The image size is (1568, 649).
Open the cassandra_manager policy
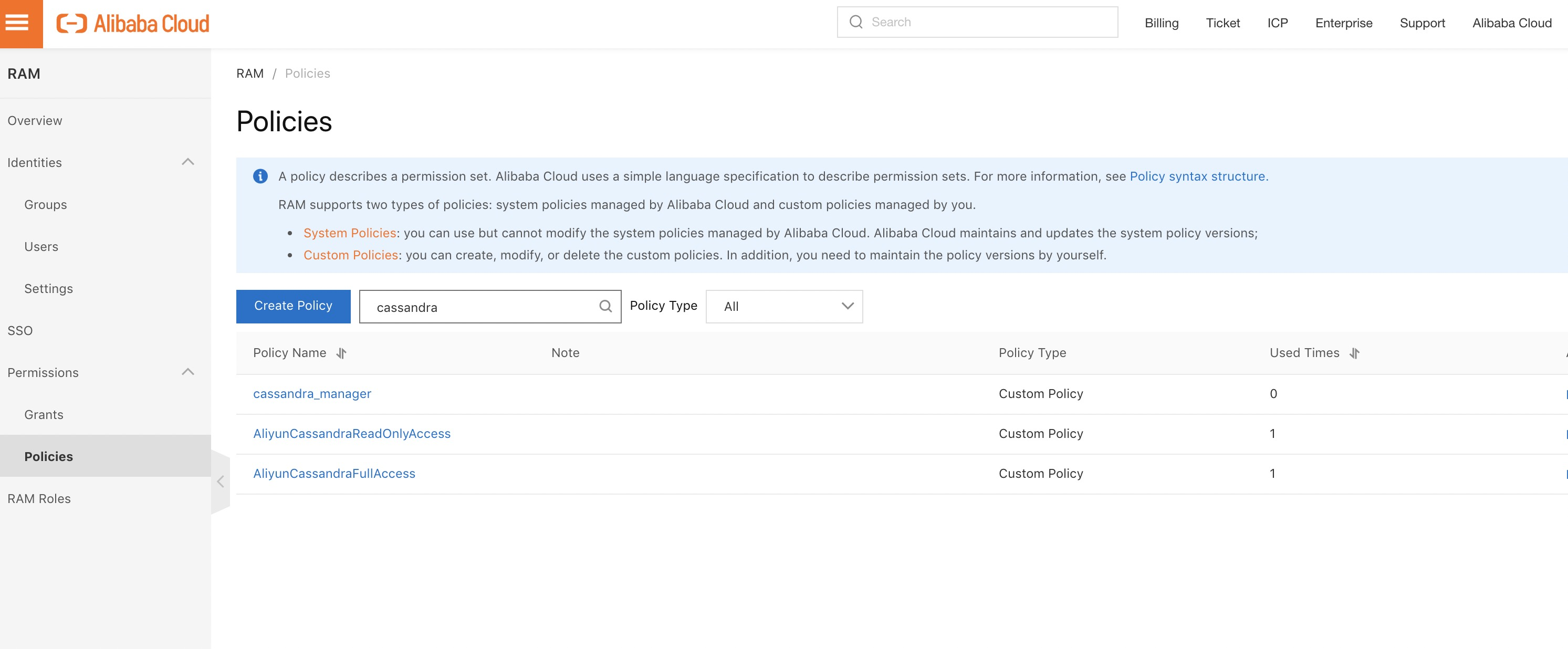[x=312, y=394]
